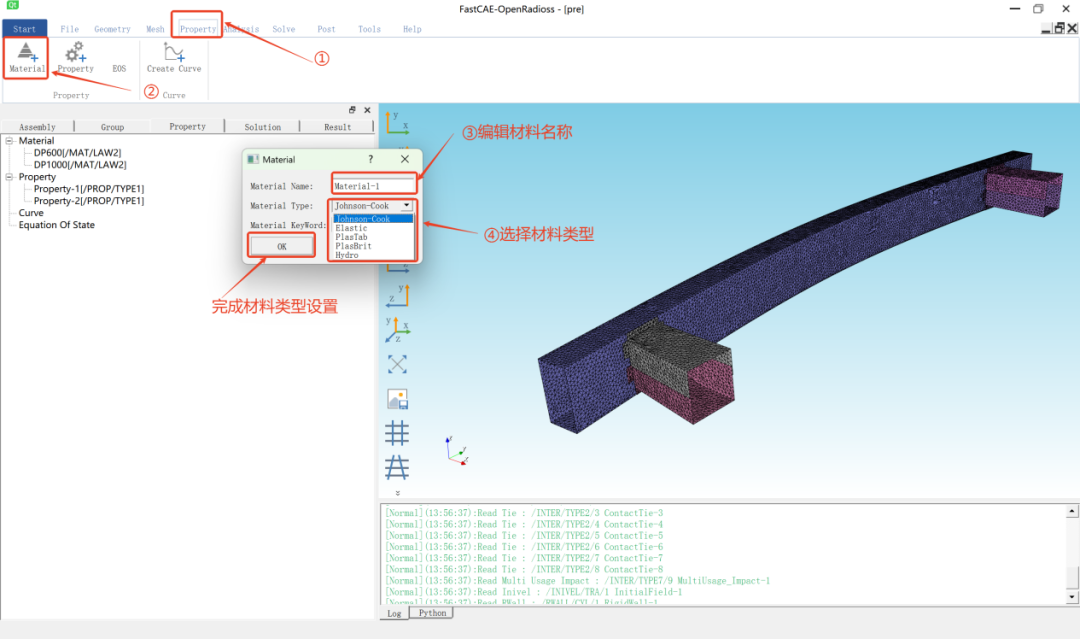The height and width of the screenshot is (639, 1080).
Task: Switch to the Solution panel tab
Action: pos(262,127)
